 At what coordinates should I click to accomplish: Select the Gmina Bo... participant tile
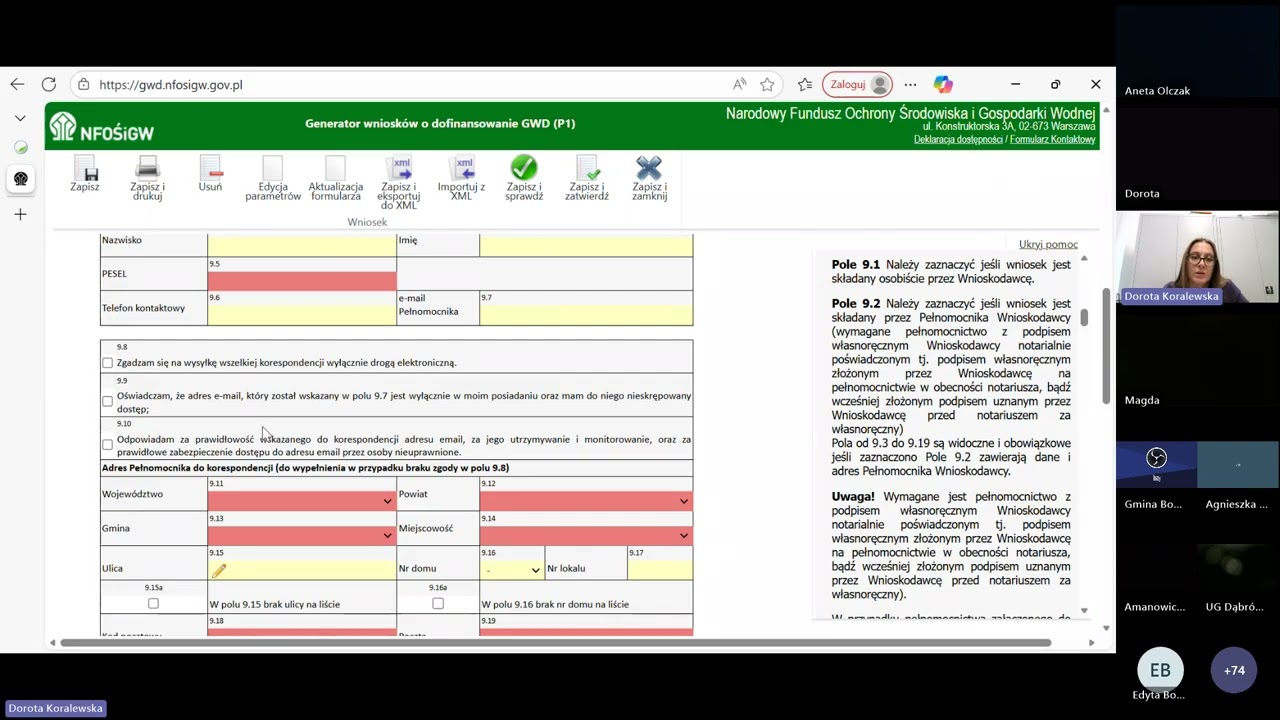[x=1156, y=476]
